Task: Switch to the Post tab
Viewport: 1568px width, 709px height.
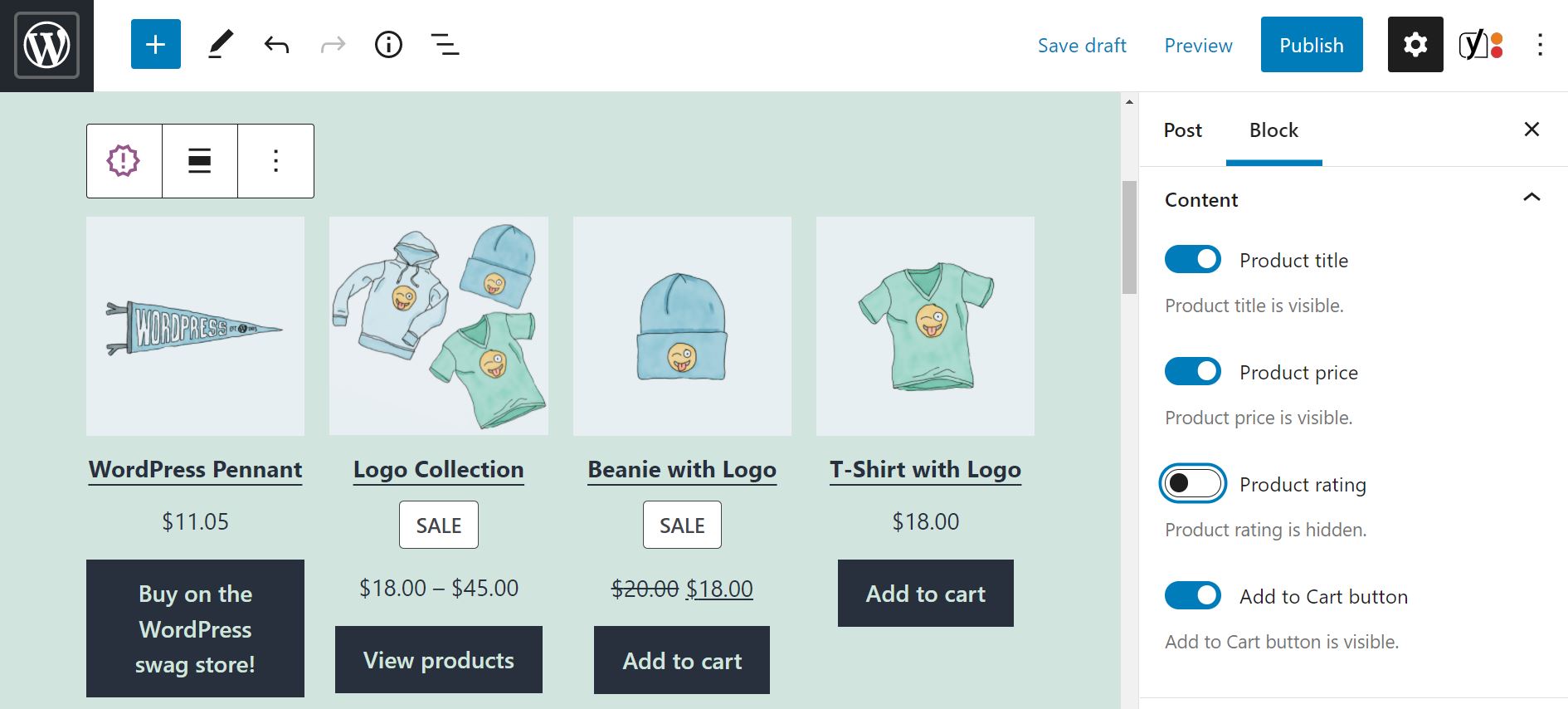Action: pos(1182,130)
